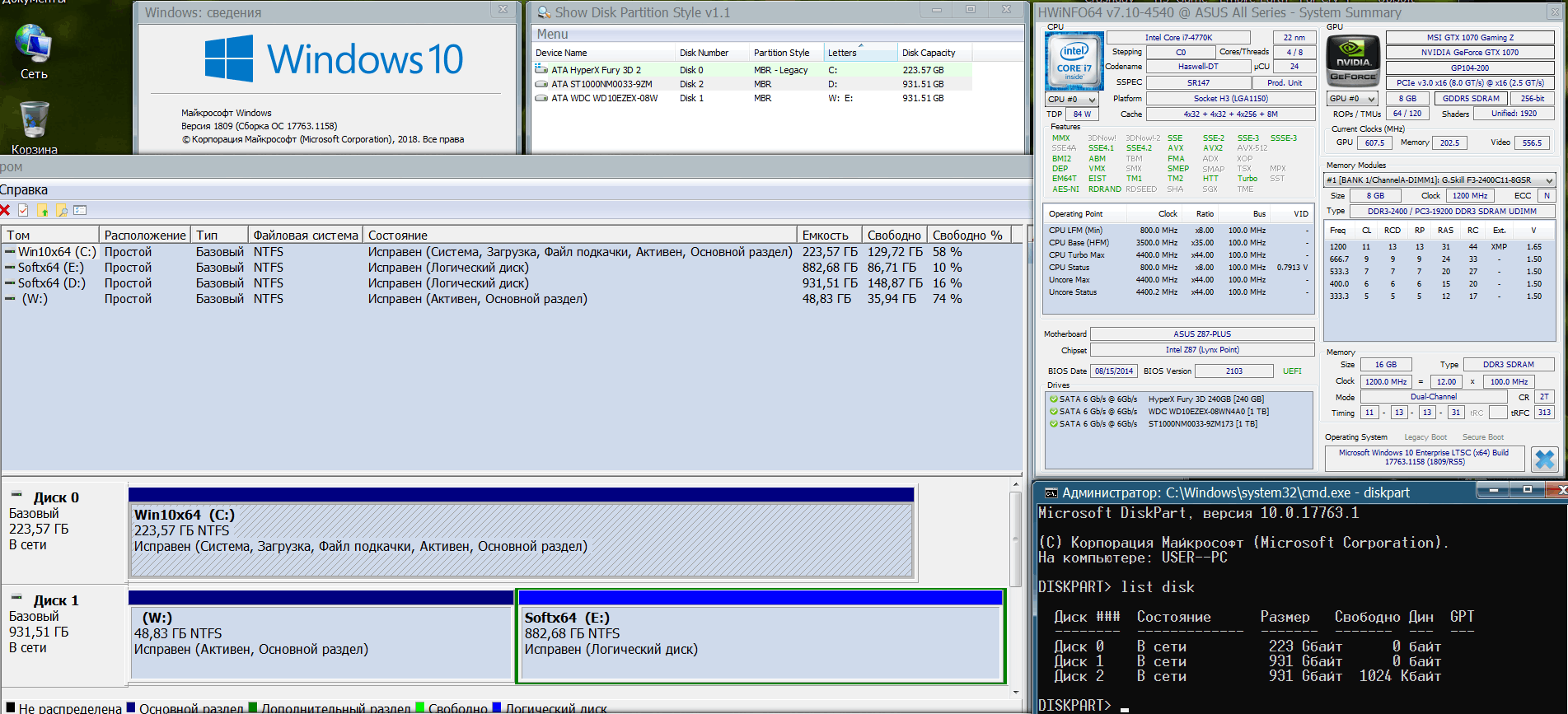Click the NVIDIA GeForce logo in HWiNFO

[1353, 61]
